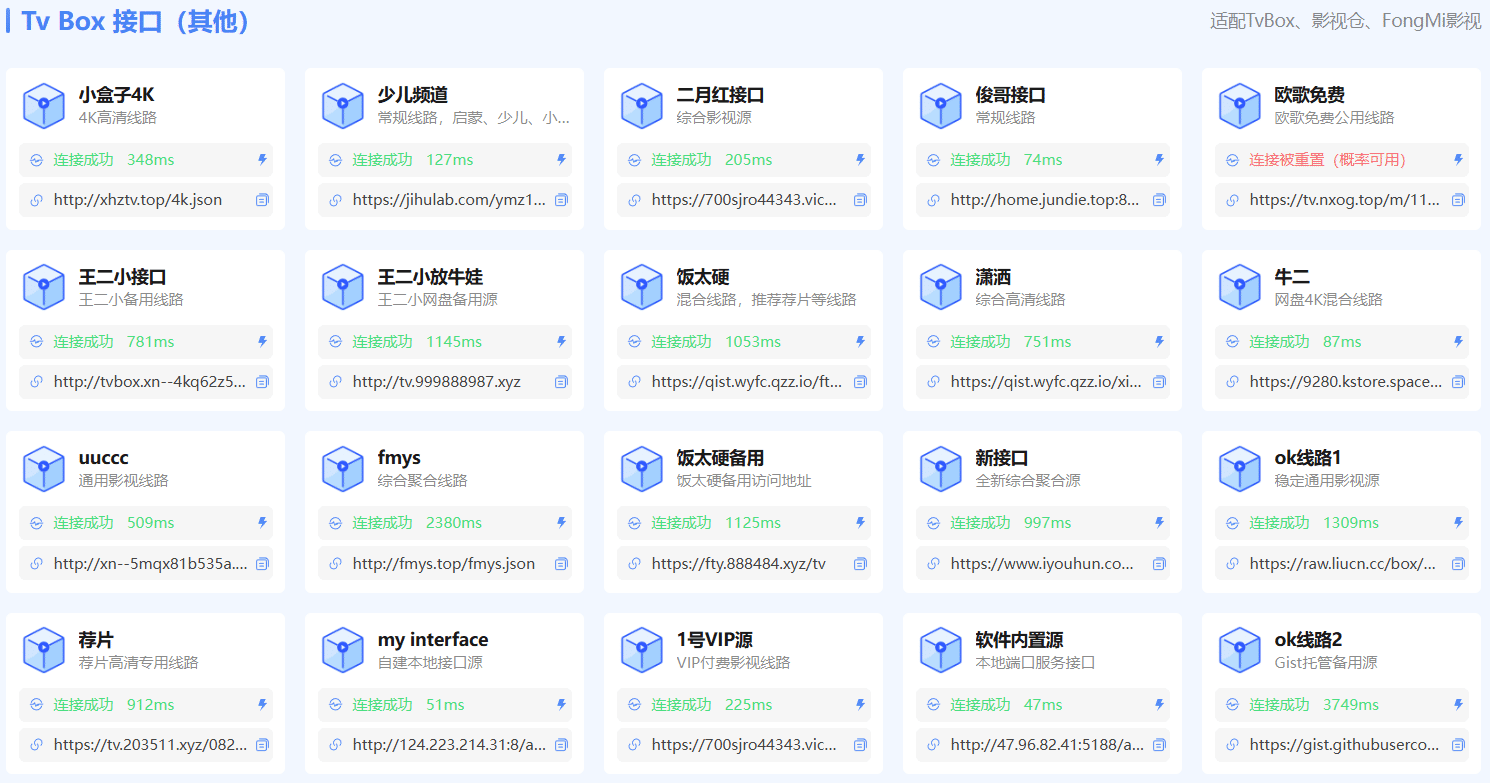Copy the fmys.top URL

click(x=561, y=564)
